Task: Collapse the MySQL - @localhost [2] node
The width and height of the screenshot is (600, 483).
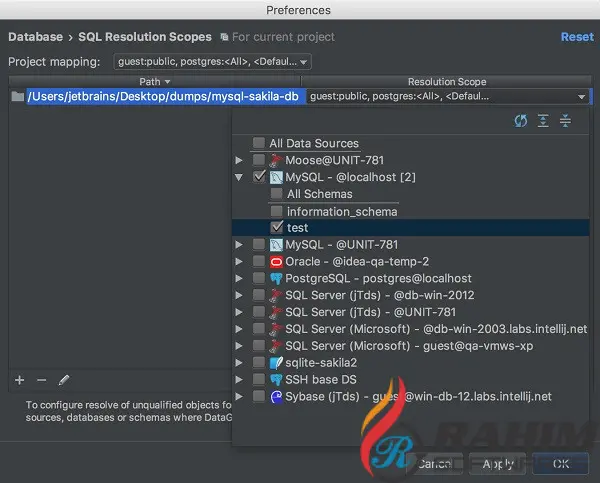Action: (239, 177)
